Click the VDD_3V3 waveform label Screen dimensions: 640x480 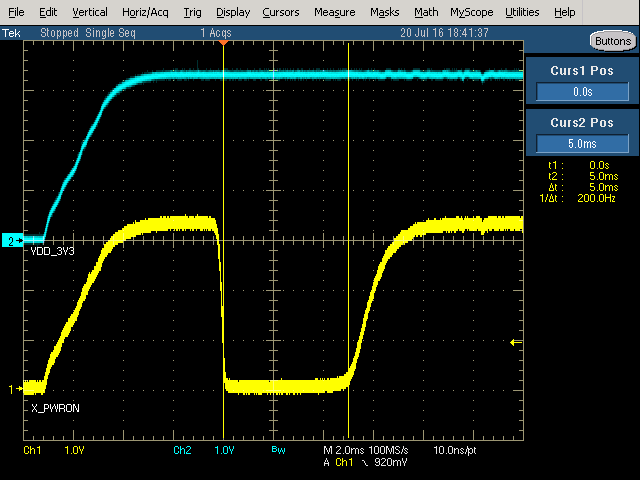51,252
